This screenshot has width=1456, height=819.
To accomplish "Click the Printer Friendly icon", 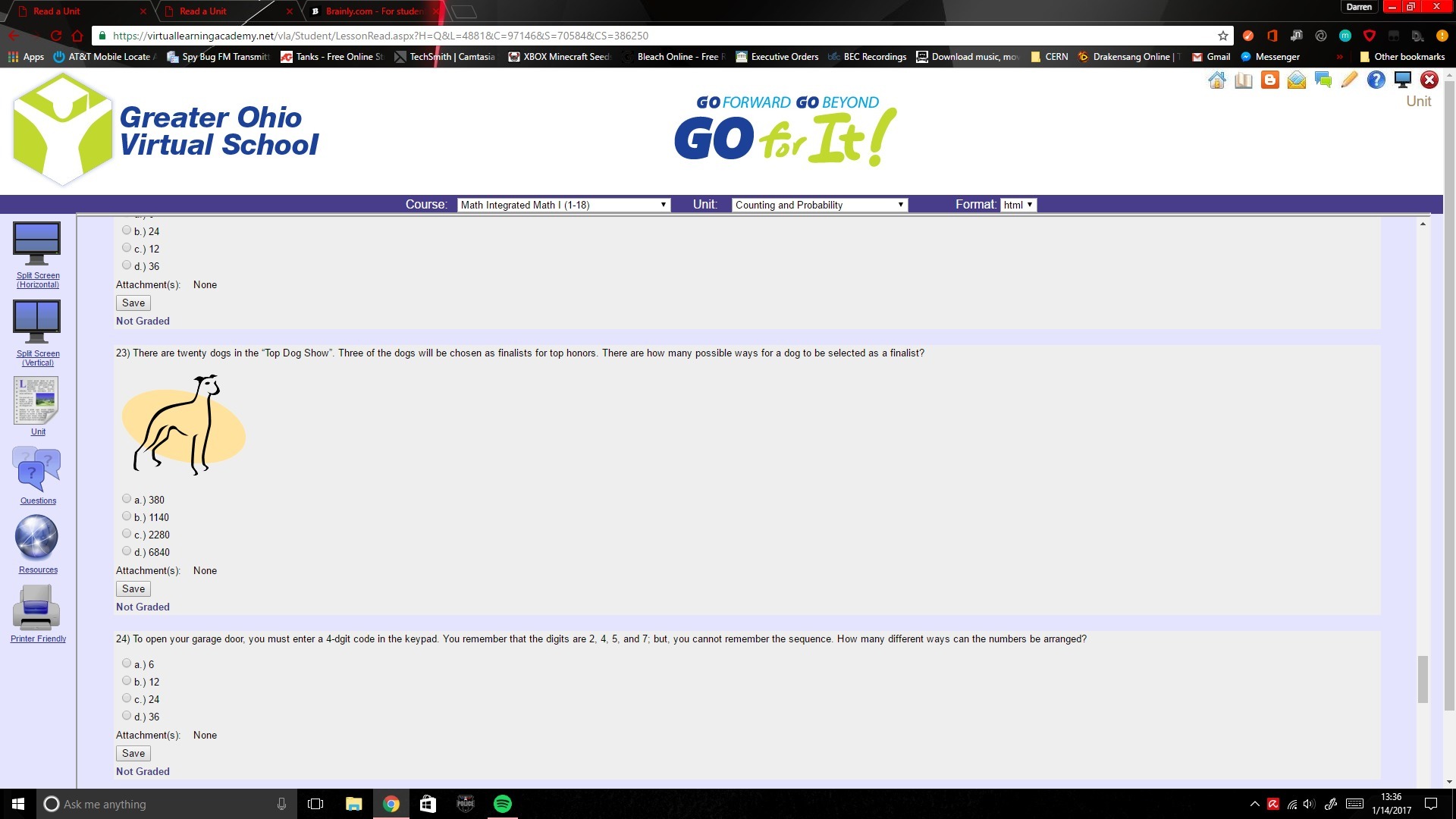I will 36,607.
